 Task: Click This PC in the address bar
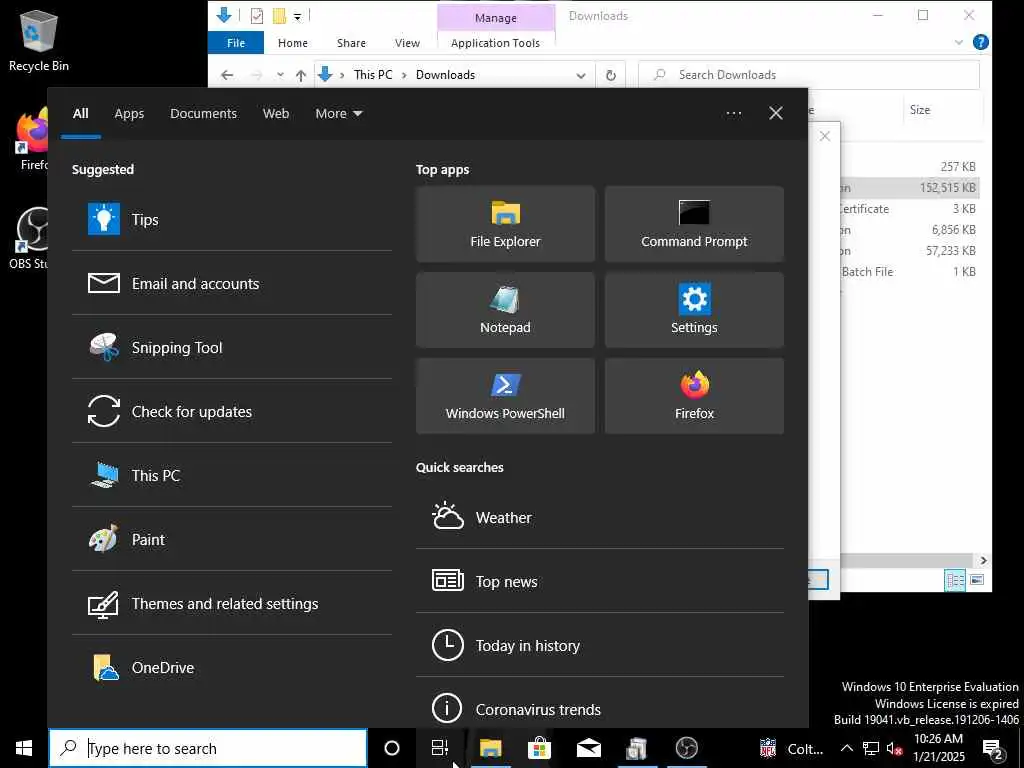[x=373, y=75]
